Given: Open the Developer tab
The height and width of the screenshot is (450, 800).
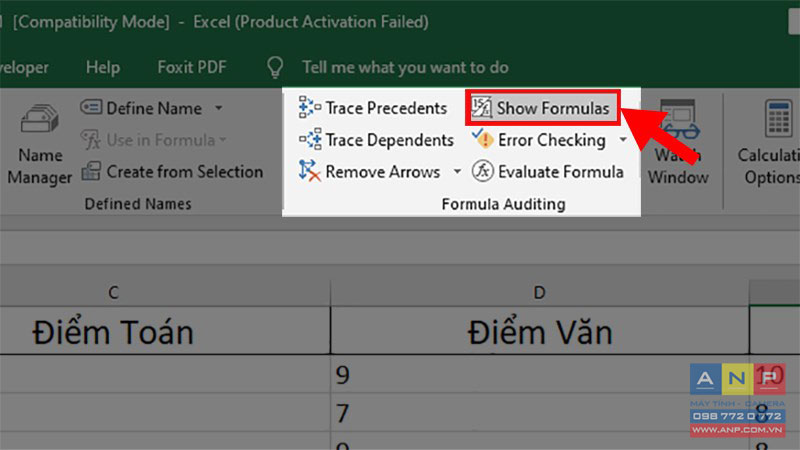Looking at the screenshot, I should tap(24, 68).
